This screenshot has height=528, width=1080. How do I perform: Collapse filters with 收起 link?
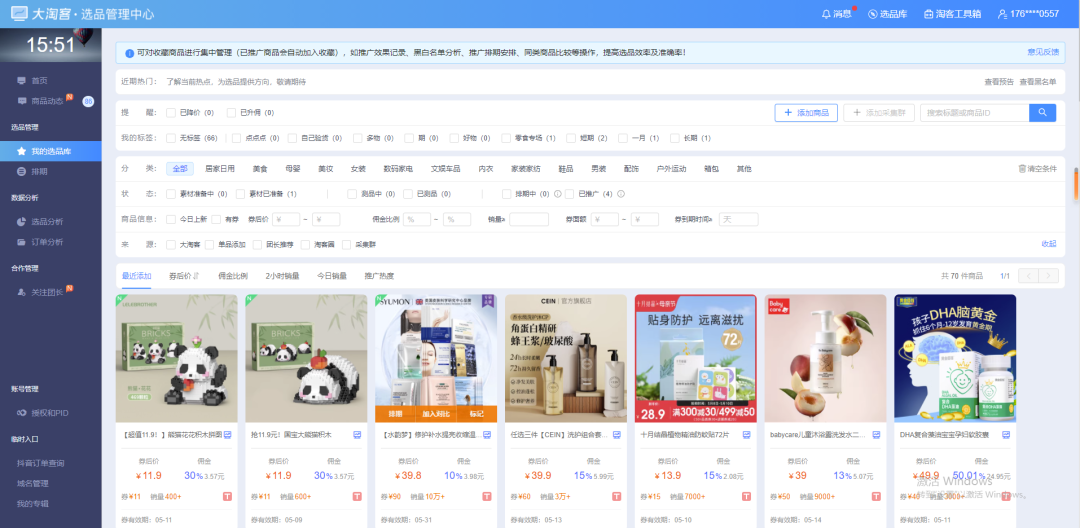coord(1048,244)
